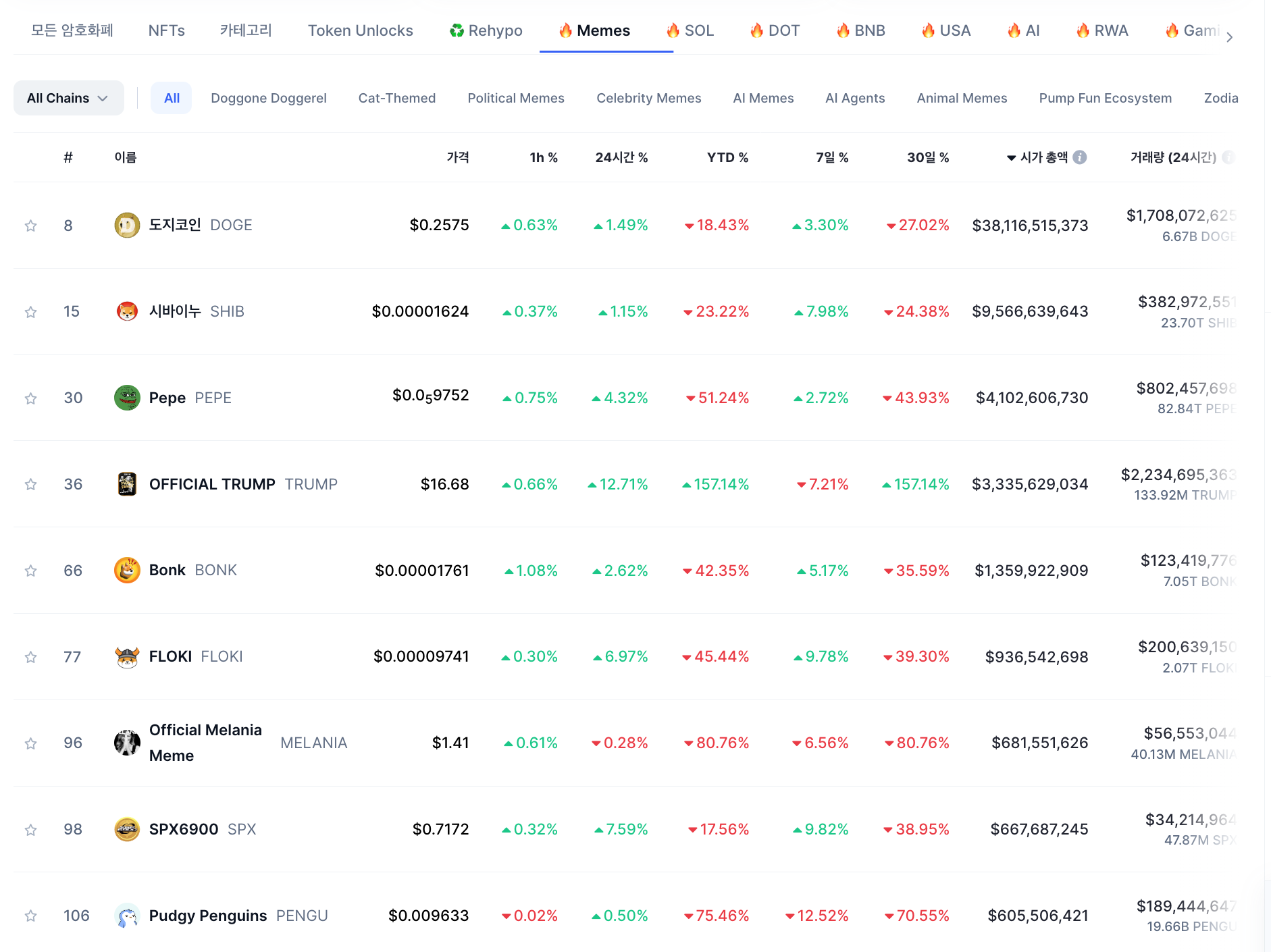The height and width of the screenshot is (952, 1271).
Task: Open the USA category tab
Action: tap(946, 30)
